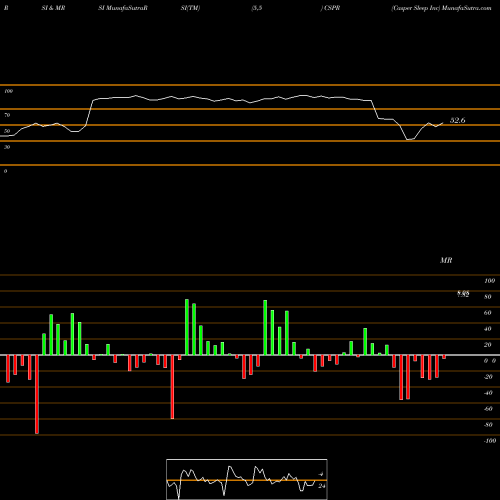
Task: Click the MR axis label "-40"
Action: click(488, 393)
